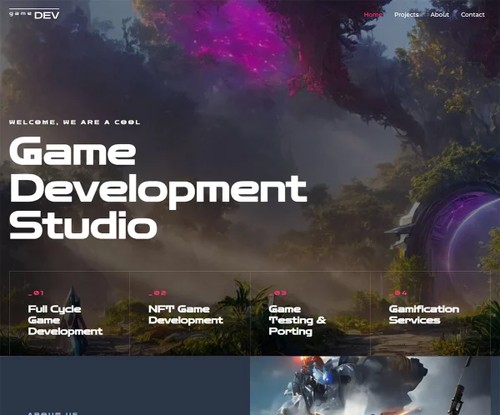Screen dimensions: 500x415
Task: Click the gameDEV logo
Action: (x=34, y=14)
